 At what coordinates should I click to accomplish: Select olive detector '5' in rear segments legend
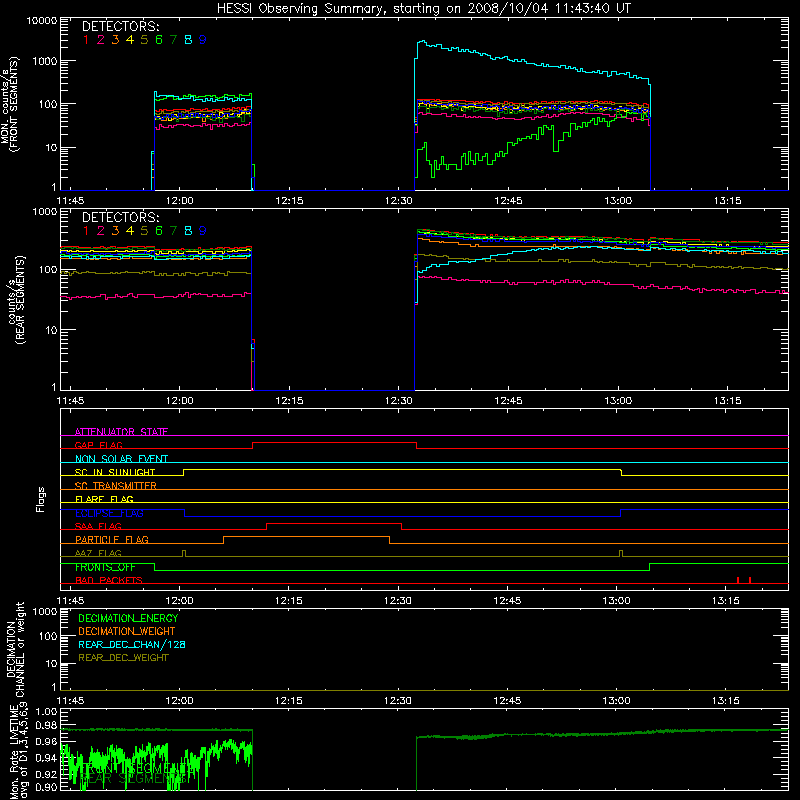pyautogui.click(x=144, y=231)
